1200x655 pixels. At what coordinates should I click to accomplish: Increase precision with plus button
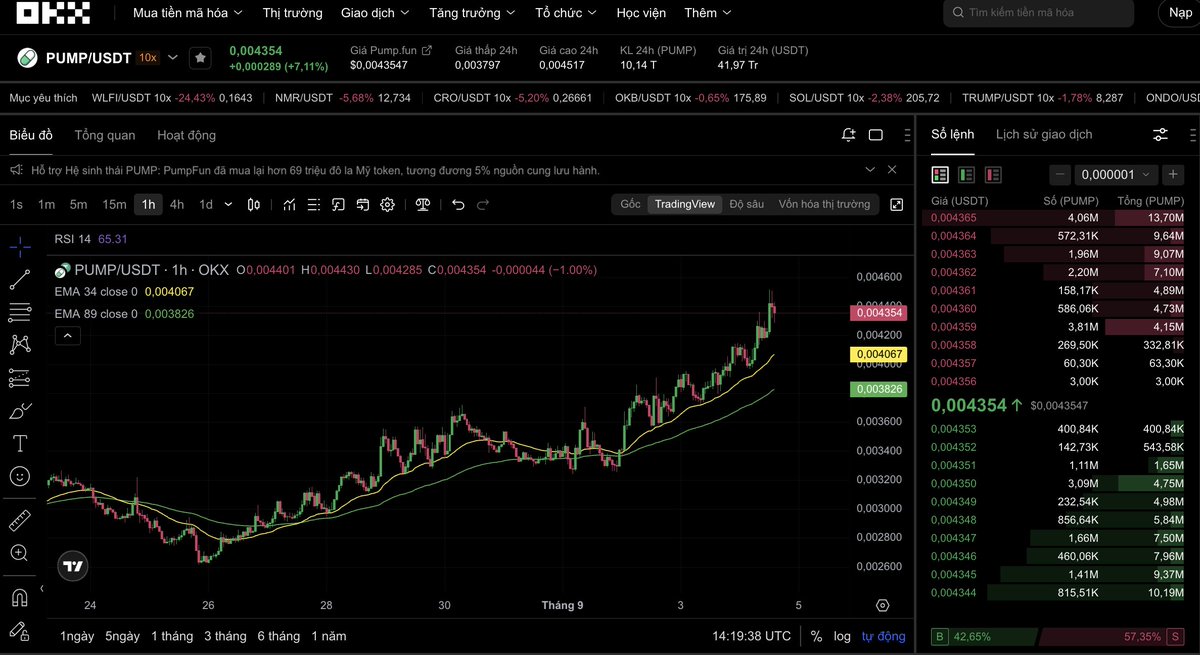tap(1173, 175)
